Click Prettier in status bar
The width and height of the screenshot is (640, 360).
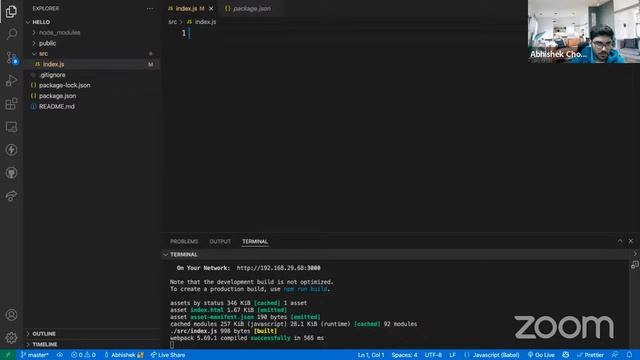tap(590, 355)
